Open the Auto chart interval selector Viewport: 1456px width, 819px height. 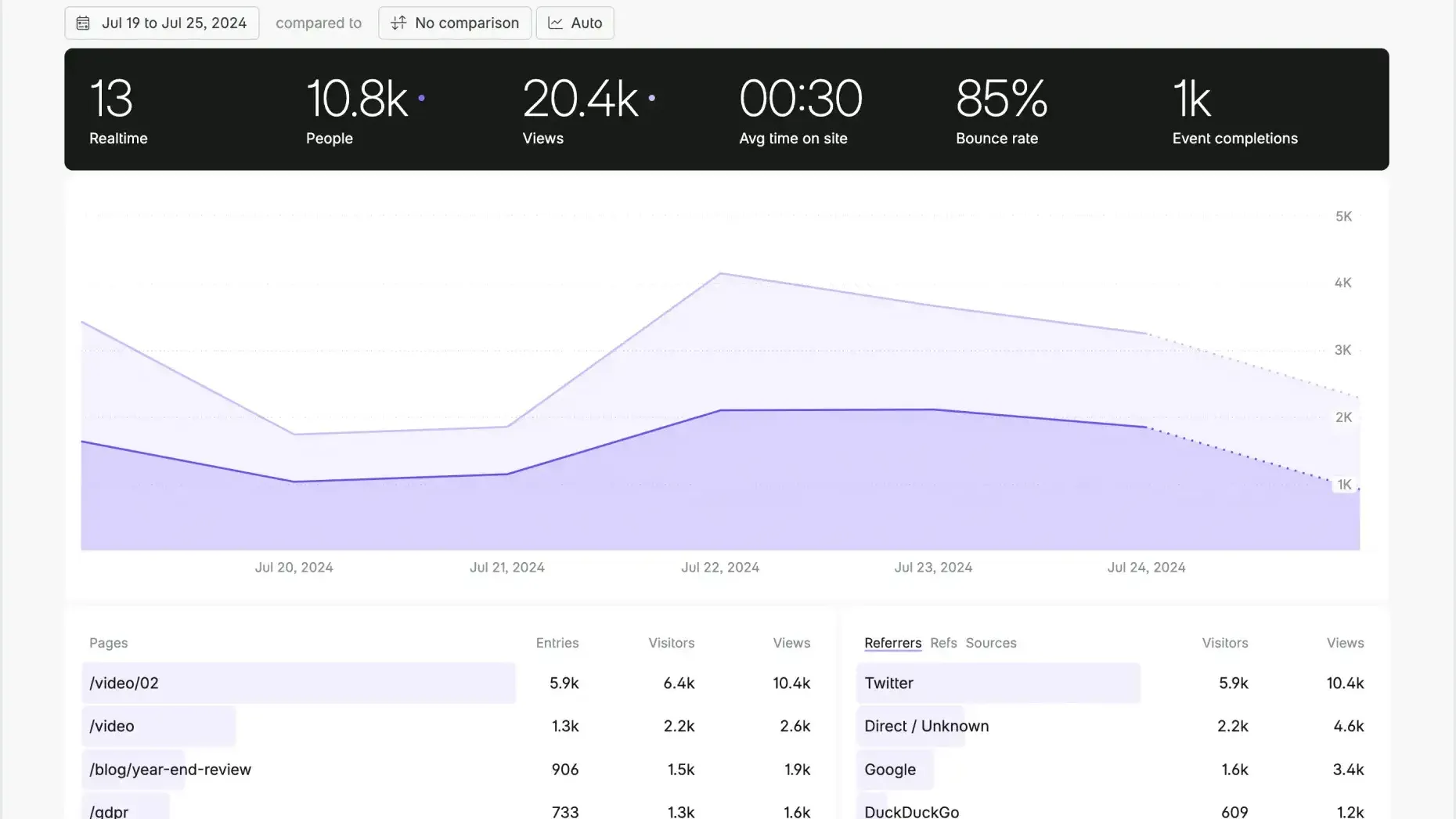[575, 23]
